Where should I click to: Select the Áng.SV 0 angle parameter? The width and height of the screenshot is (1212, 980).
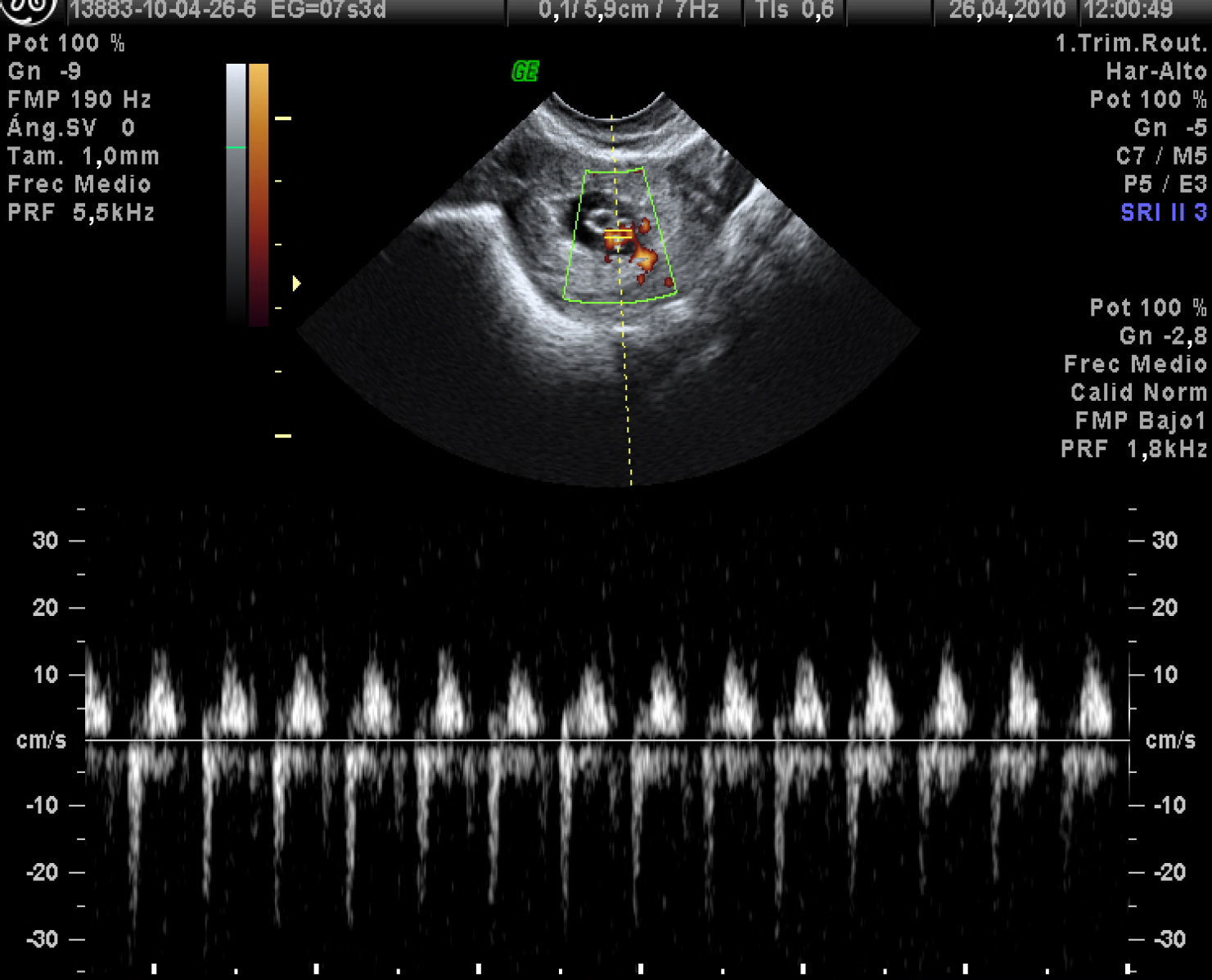point(71,128)
